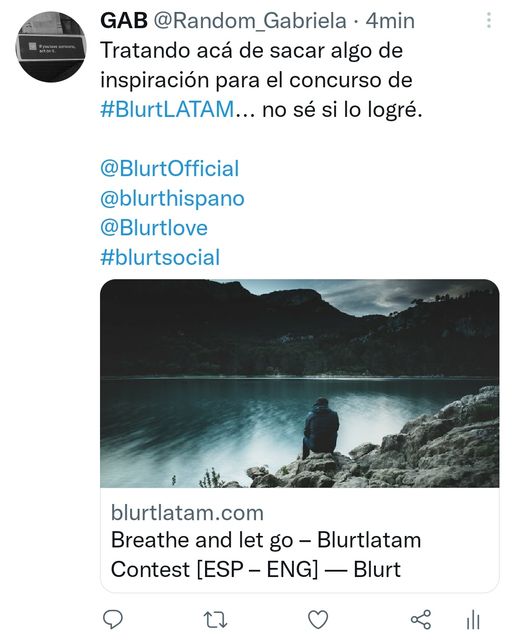The image size is (515, 640).
Task: Open the 'Breathe and let go' article title
Action: [x=266, y=555]
